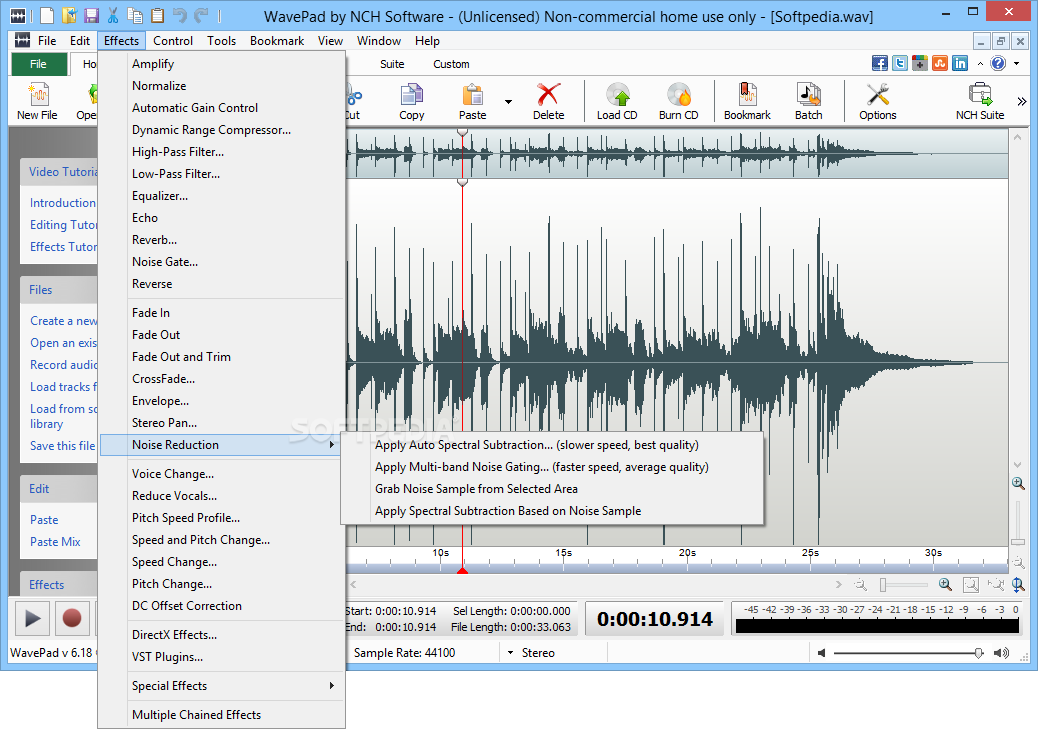This screenshot has height=729, width=1038.
Task: Open the Bookmark menu in menu bar
Action: 277,41
